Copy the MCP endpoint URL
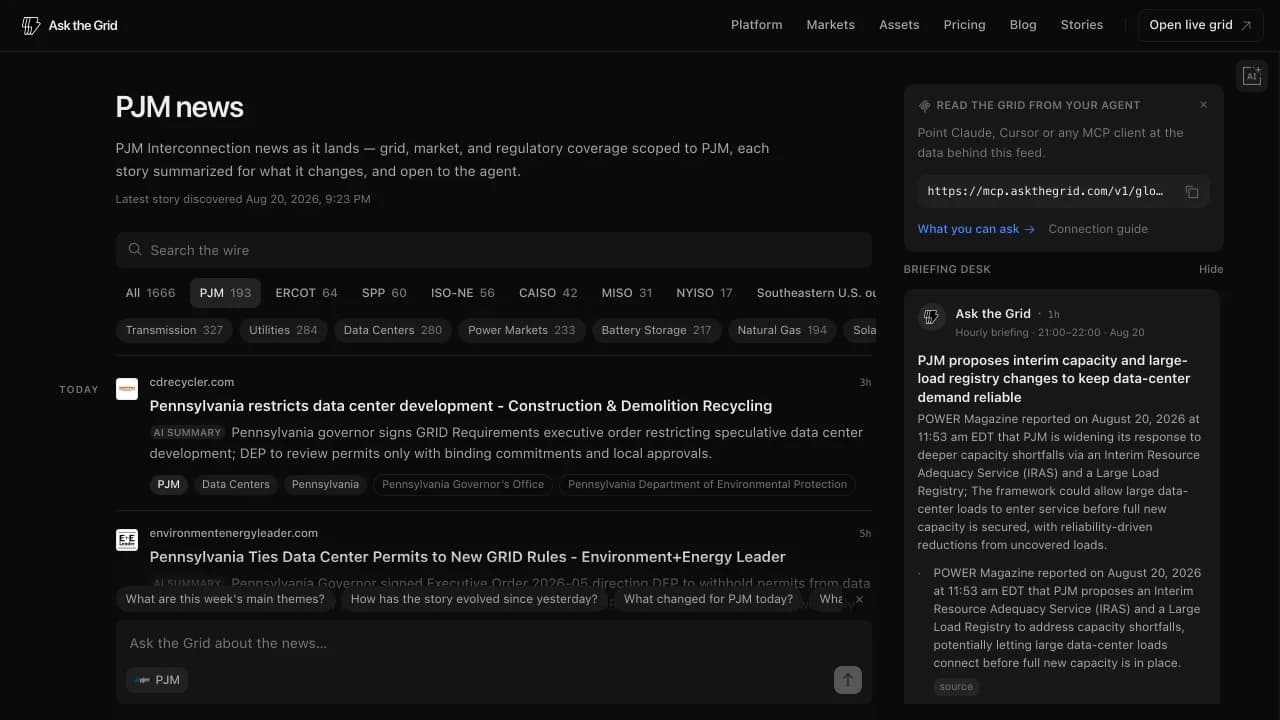 1191,192
